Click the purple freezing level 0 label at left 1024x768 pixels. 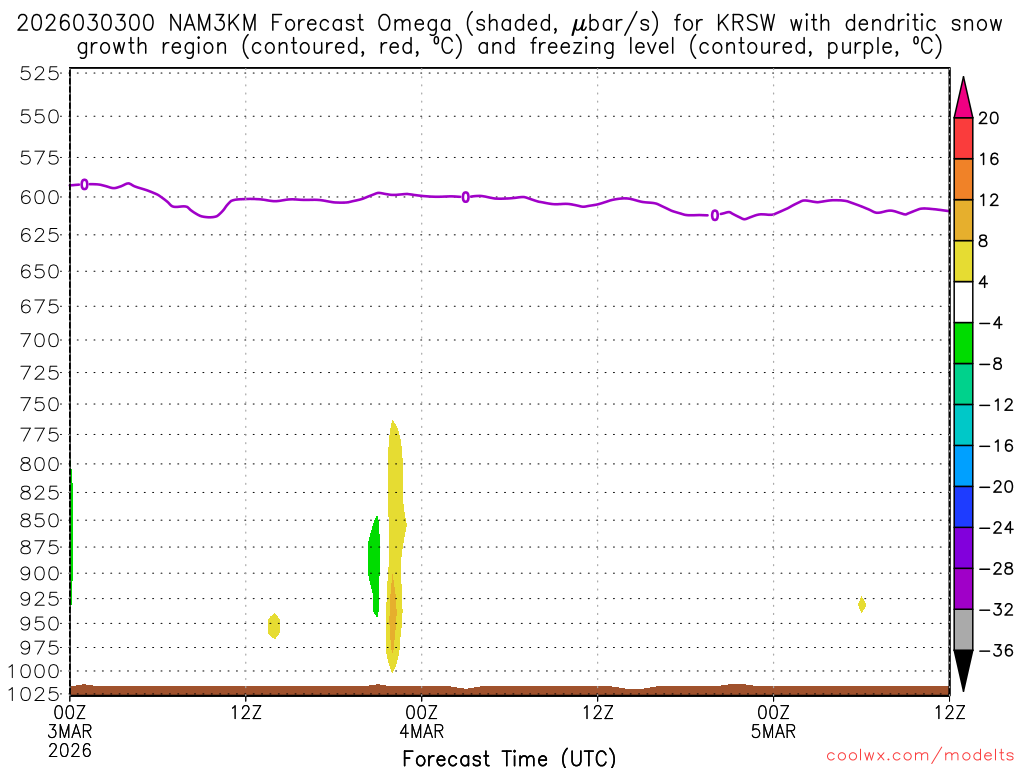click(x=84, y=185)
